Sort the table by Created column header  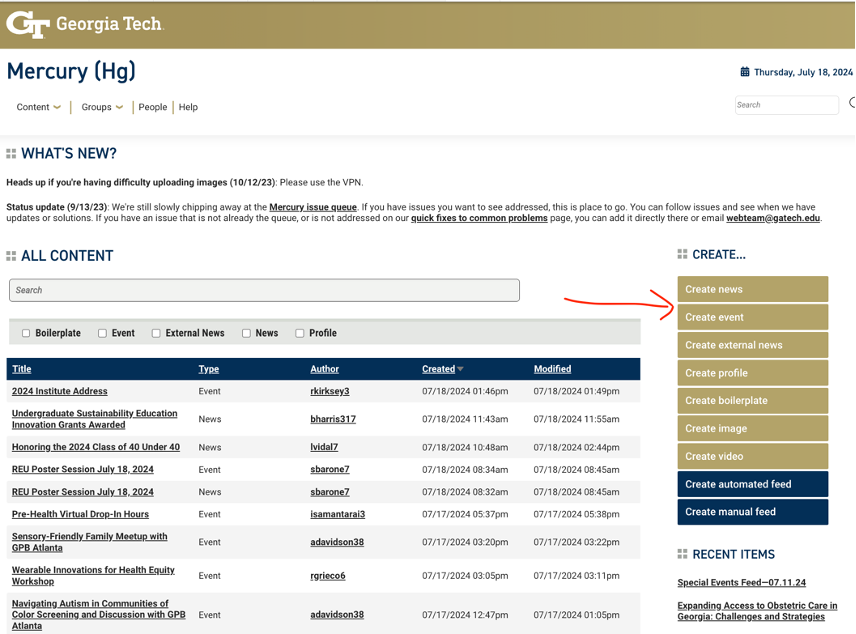click(x=438, y=369)
